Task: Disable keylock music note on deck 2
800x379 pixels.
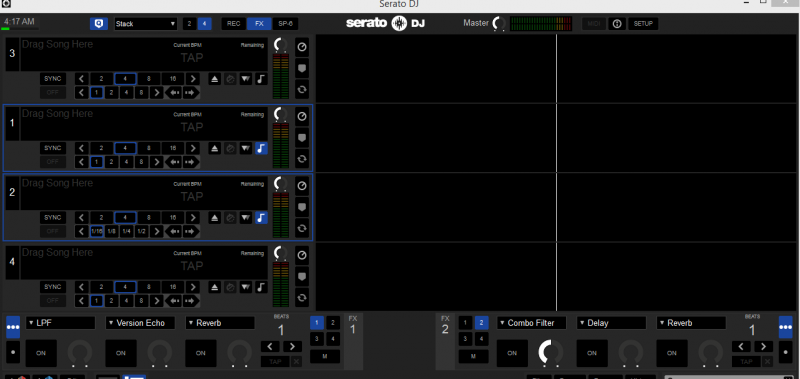Action: tap(261, 218)
